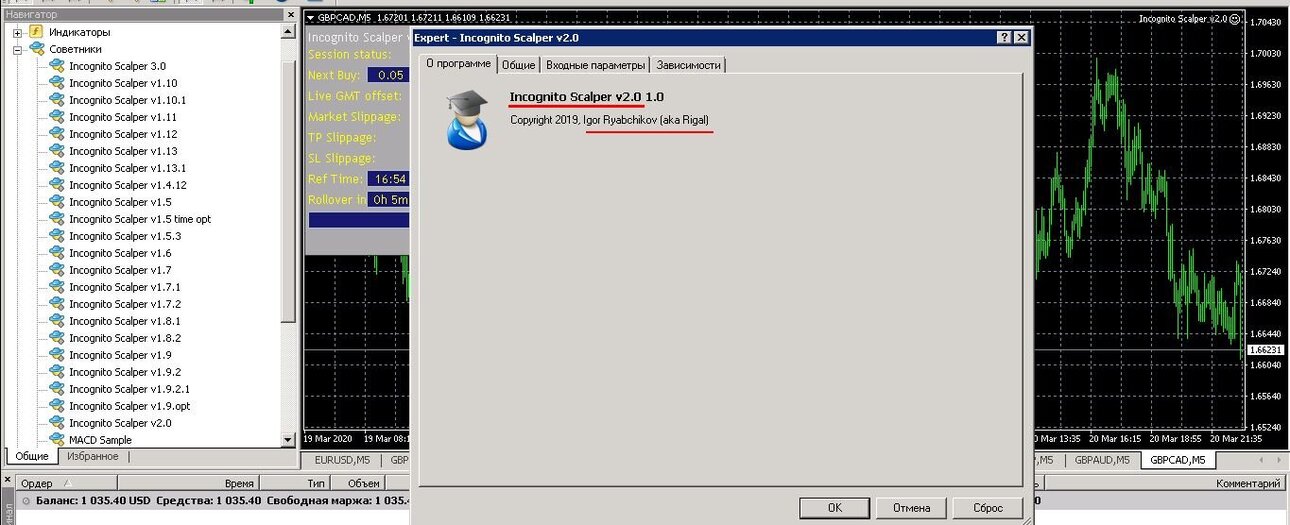This screenshot has width=1290, height=525.
Task: Select Incognito Scalper v1.8.2 in Navigator
Action: [125, 338]
